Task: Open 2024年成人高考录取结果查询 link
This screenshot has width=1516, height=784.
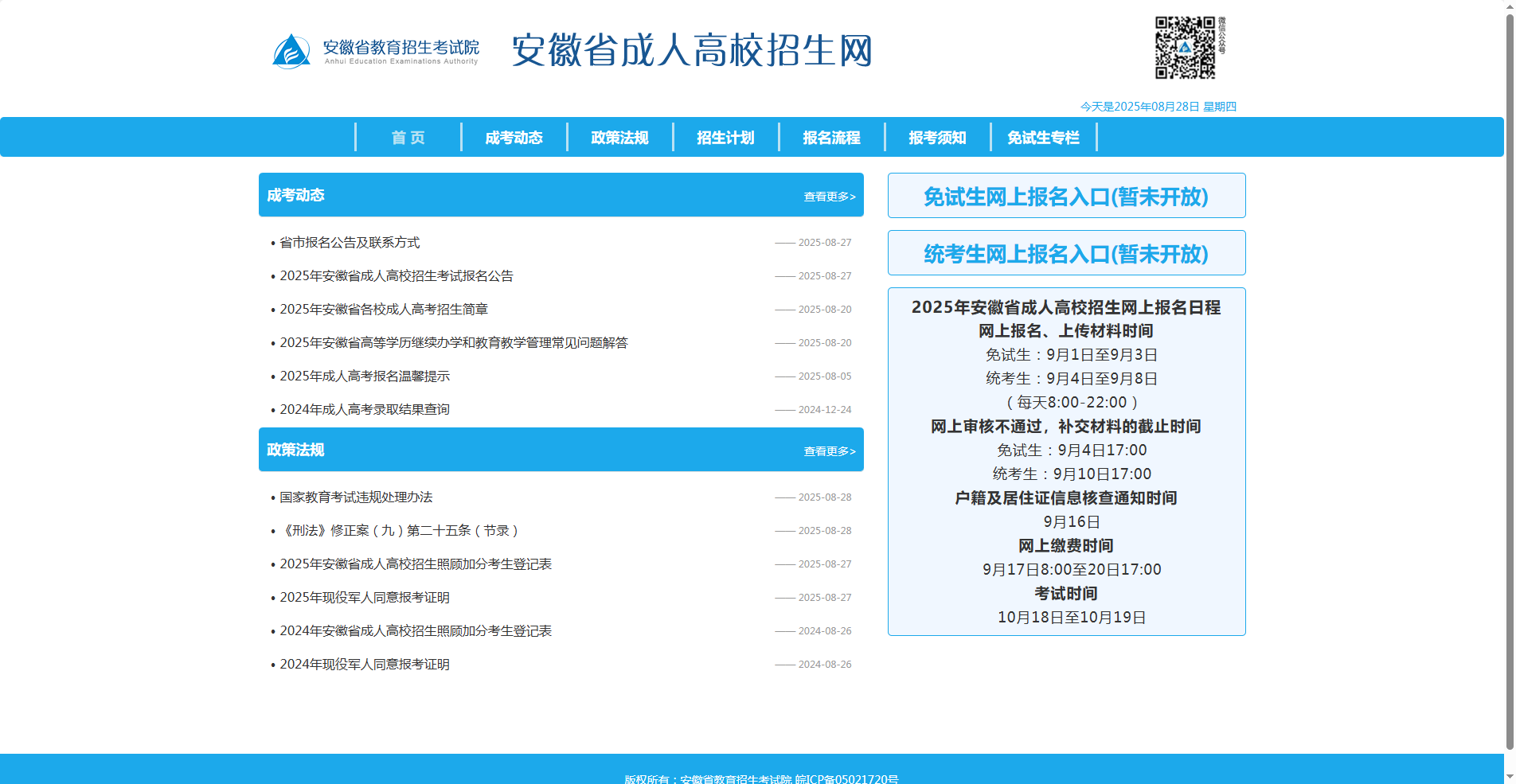Action: tap(364, 409)
